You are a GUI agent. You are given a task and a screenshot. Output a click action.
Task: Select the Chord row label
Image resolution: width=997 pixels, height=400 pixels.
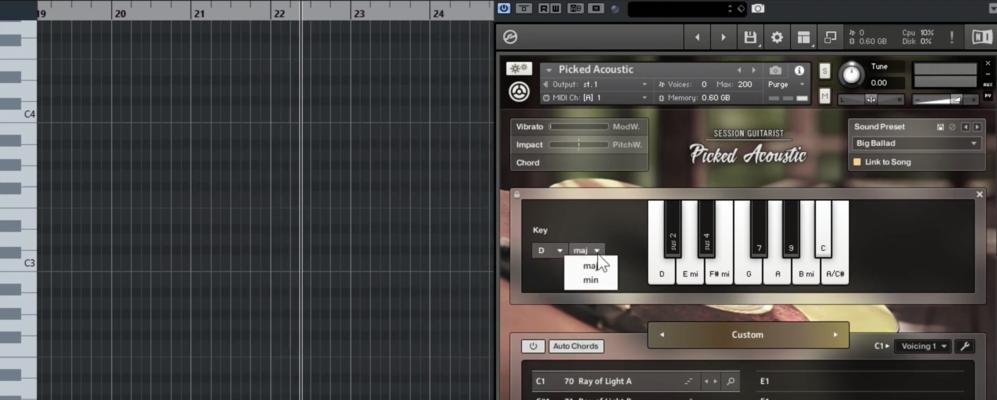click(x=528, y=163)
